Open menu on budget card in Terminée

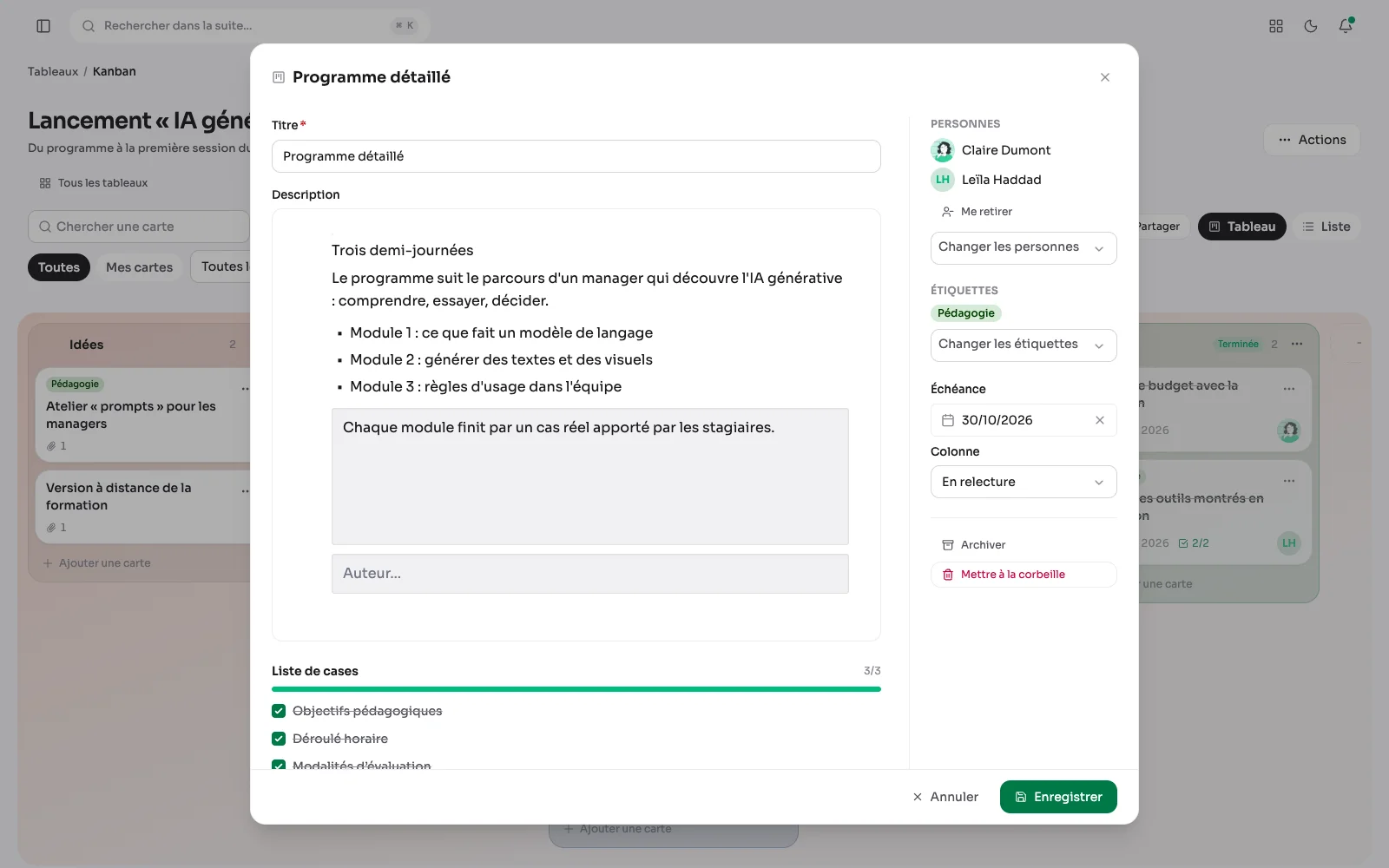click(1289, 389)
